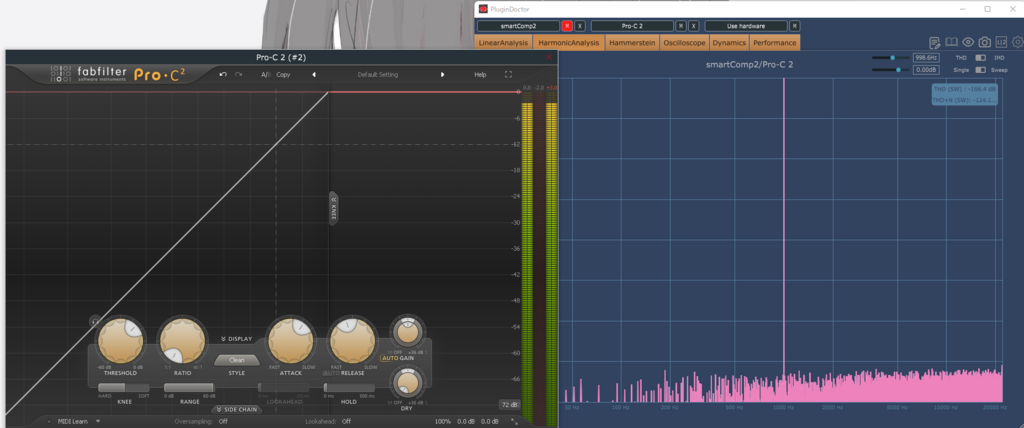This screenshot has height=428, width=1024.
Task: Toggle mute button beside Pro-C 2 slot
Action: (680, 26)
